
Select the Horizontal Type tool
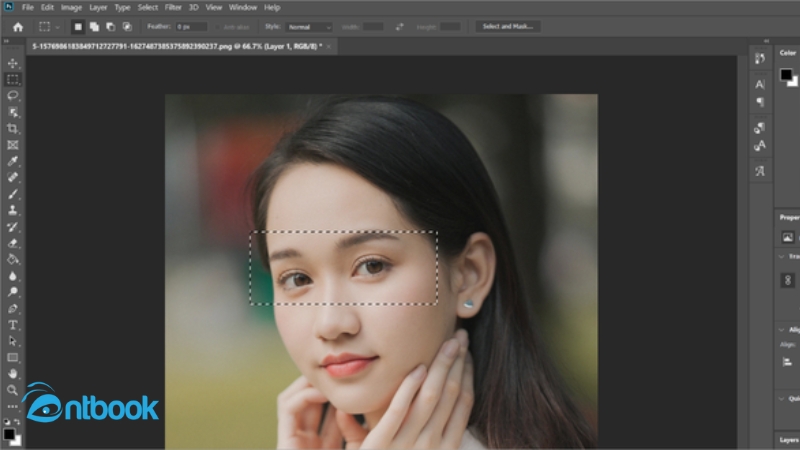point(13,325)
